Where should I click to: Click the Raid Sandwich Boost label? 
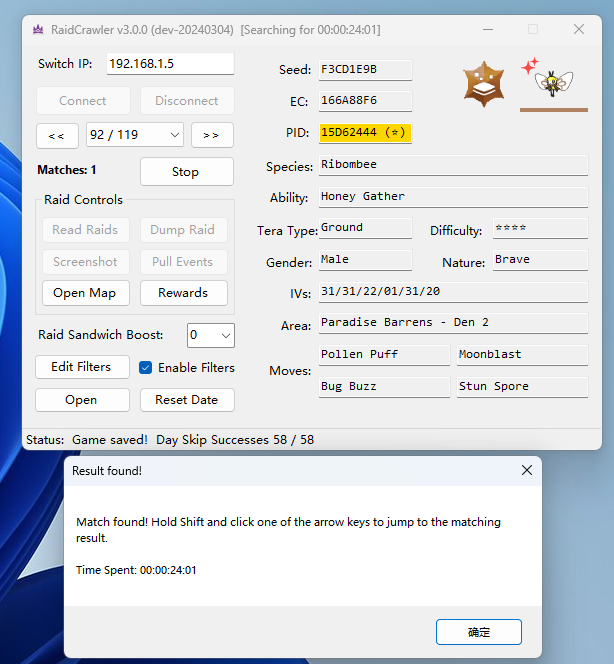(x=100, y=335)
